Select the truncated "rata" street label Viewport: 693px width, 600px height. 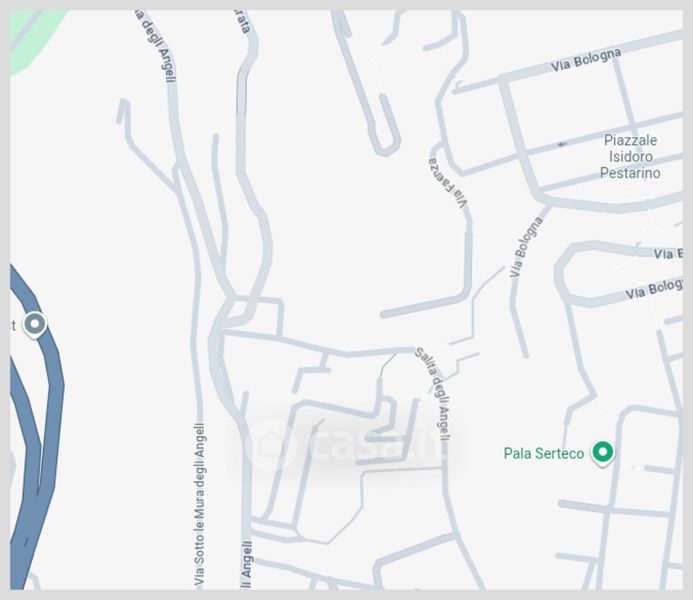coord(243,22)
